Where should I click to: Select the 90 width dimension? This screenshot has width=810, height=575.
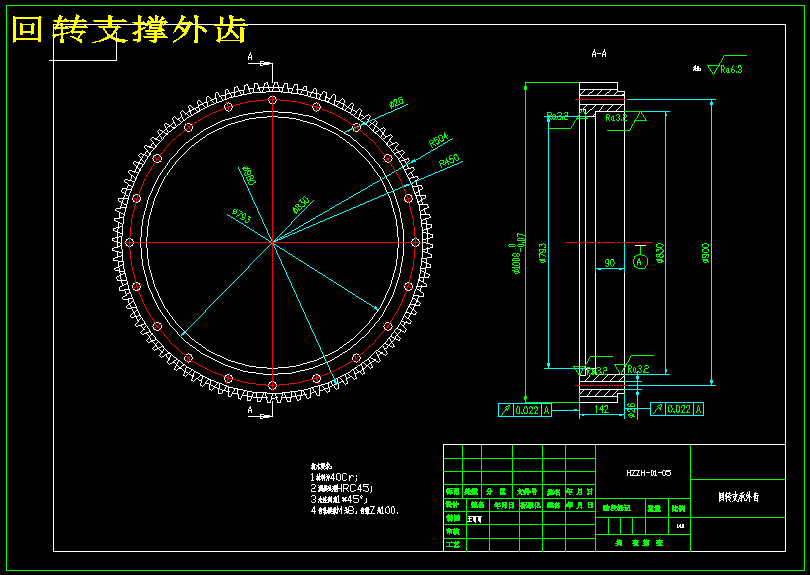point(610,262)
